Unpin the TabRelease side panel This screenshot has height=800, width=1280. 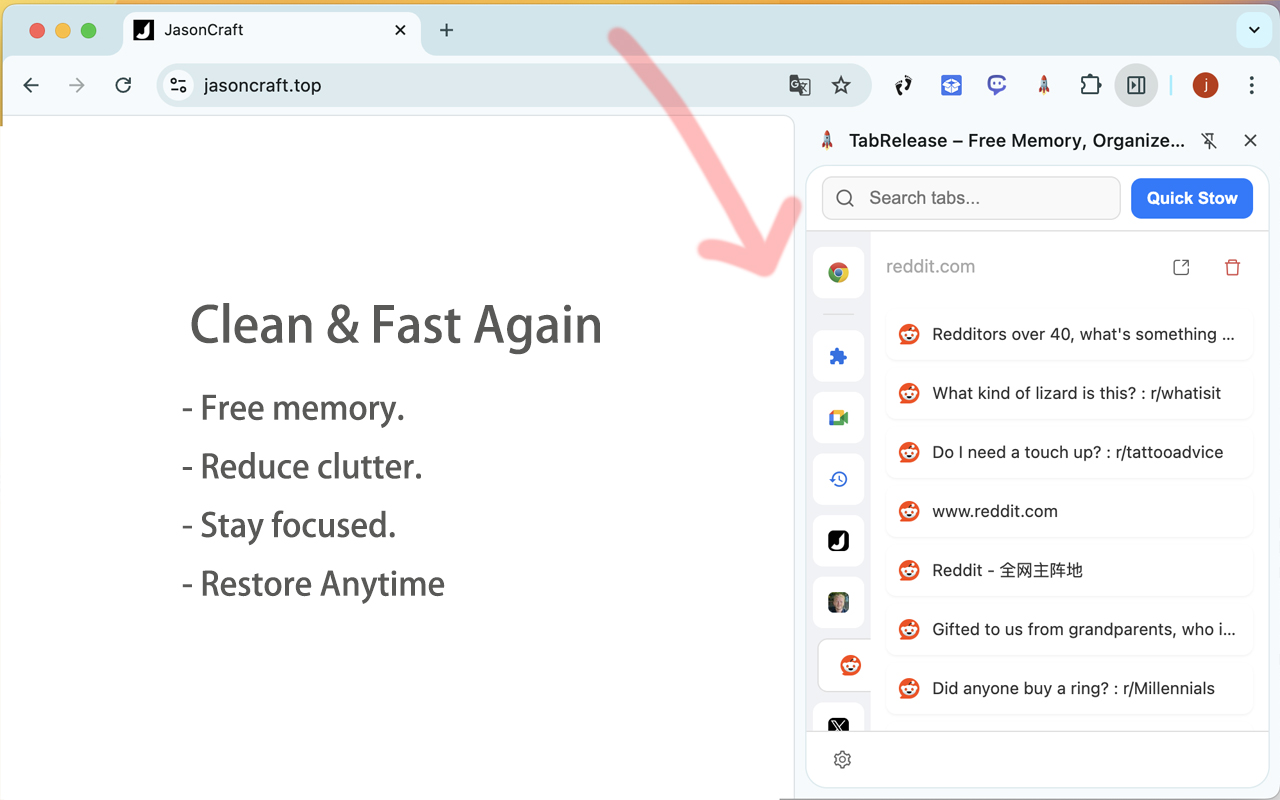click(x=1209, y=140)
